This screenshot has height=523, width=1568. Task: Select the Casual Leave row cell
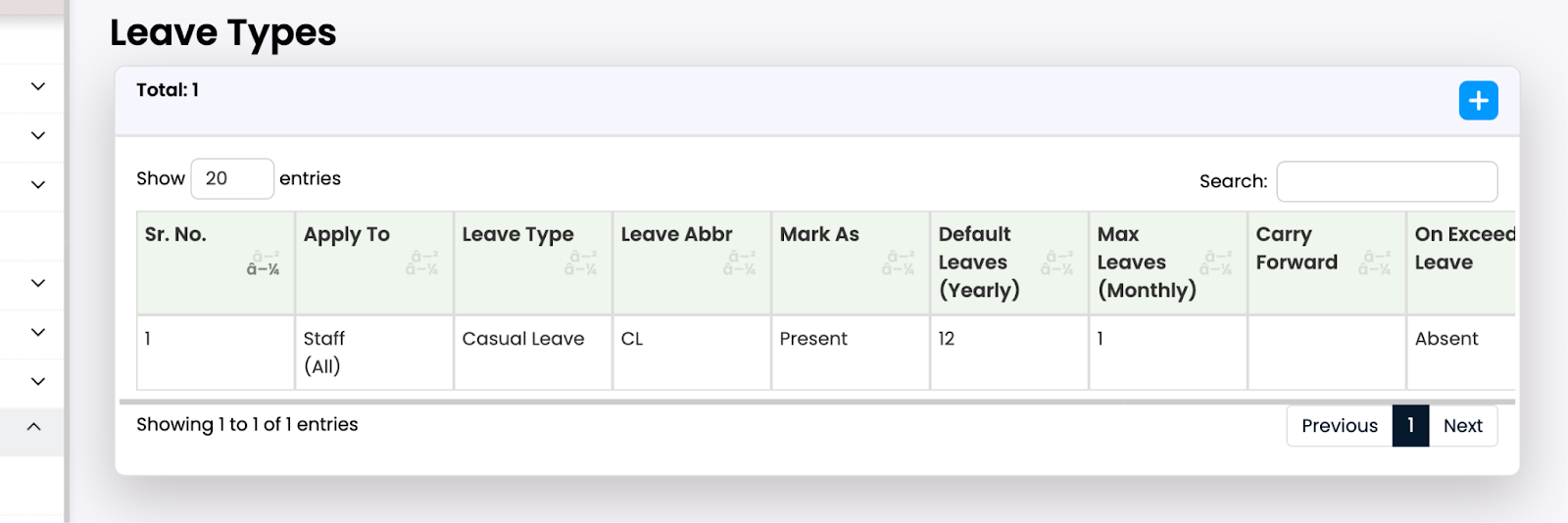point(523,339)
